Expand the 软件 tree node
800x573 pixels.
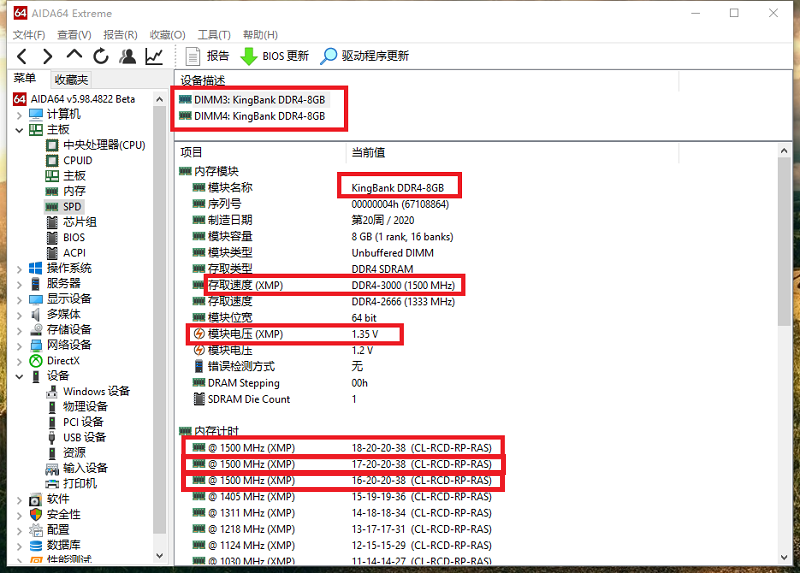tap(19, 500)
